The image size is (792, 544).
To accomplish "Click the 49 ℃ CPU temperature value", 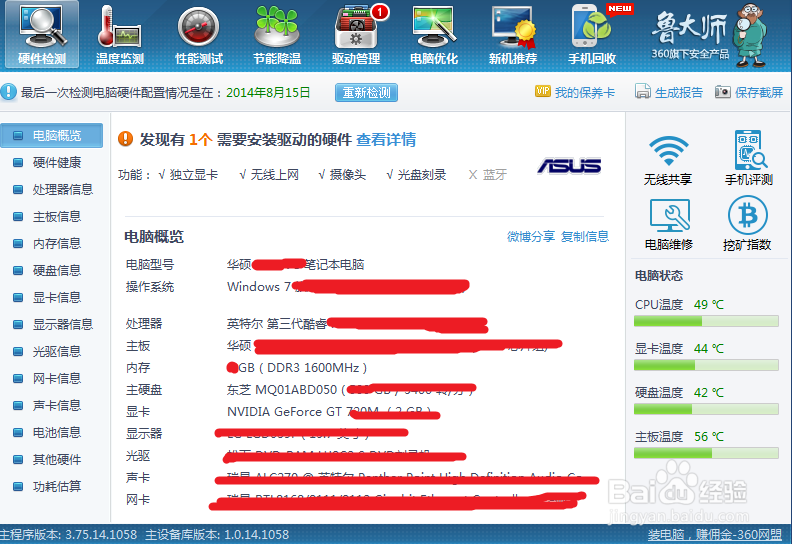I will [x=709, y=305].
